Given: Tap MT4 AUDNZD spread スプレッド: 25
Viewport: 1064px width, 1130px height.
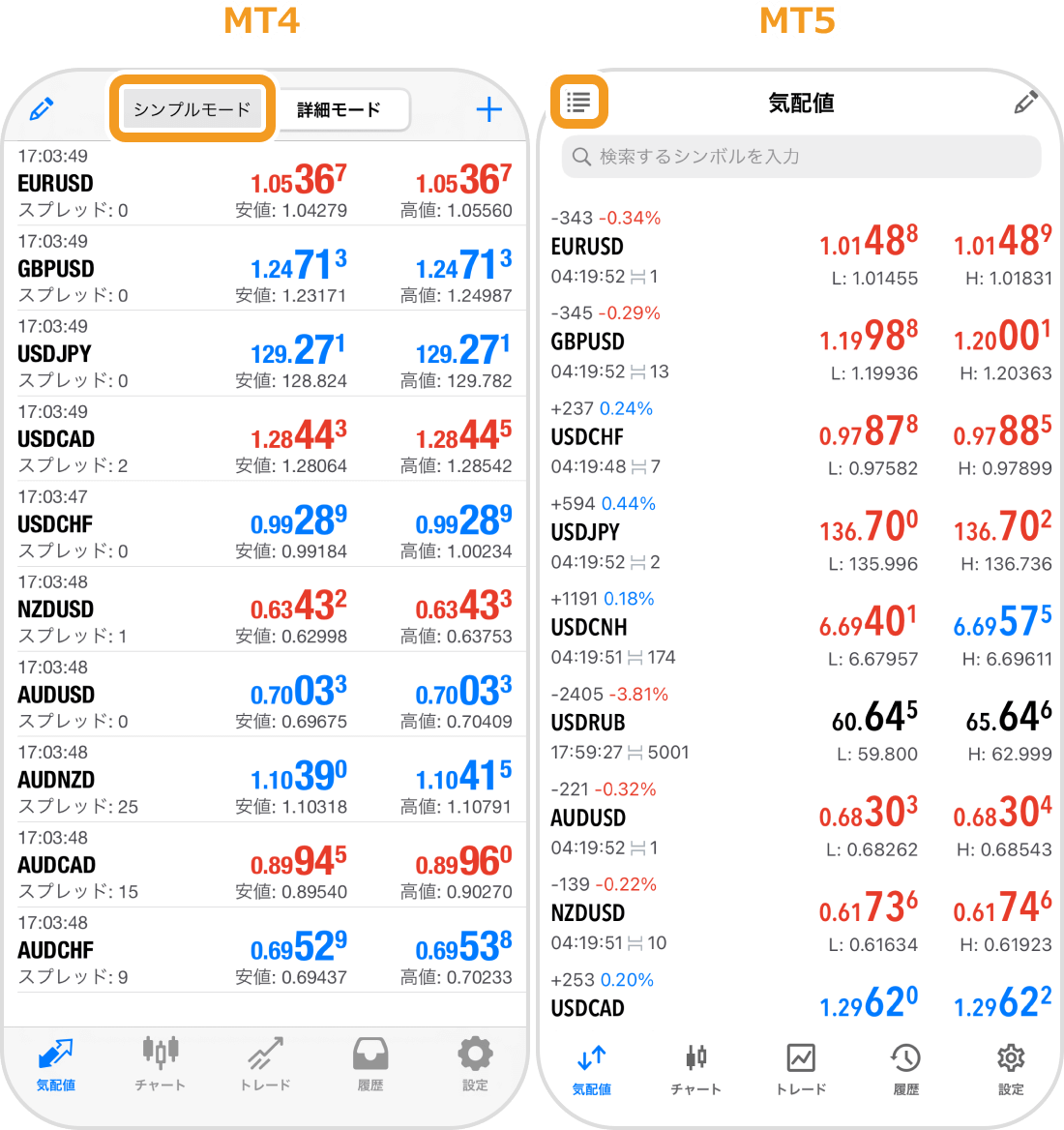Looking at the screenshot, I should 77,807.
